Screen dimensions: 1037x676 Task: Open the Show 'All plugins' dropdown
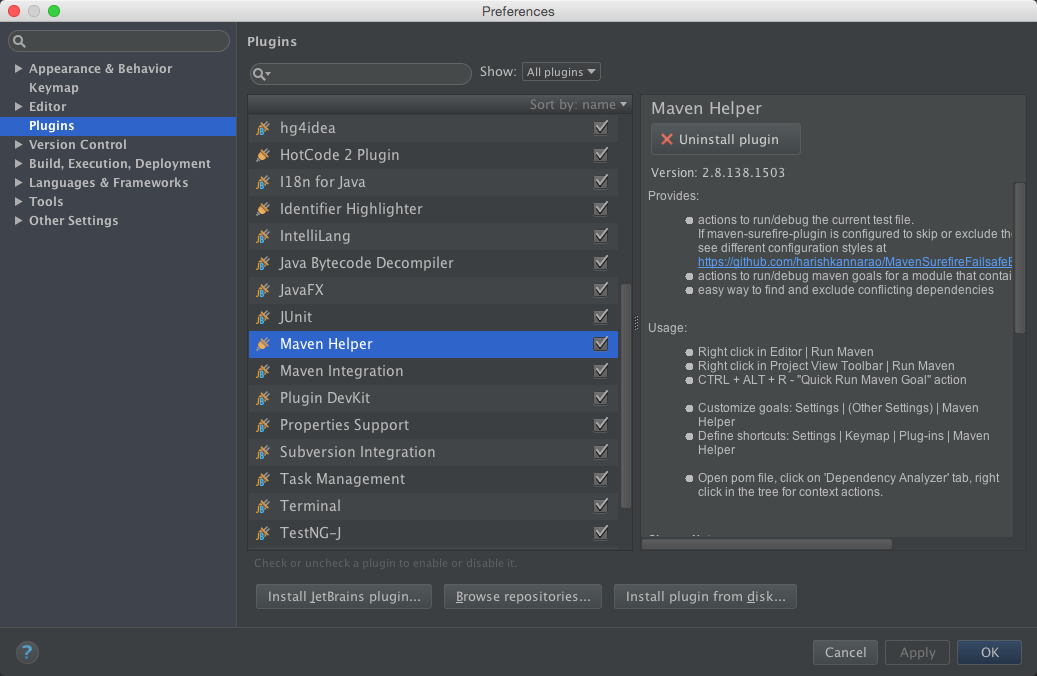[561, 71]
